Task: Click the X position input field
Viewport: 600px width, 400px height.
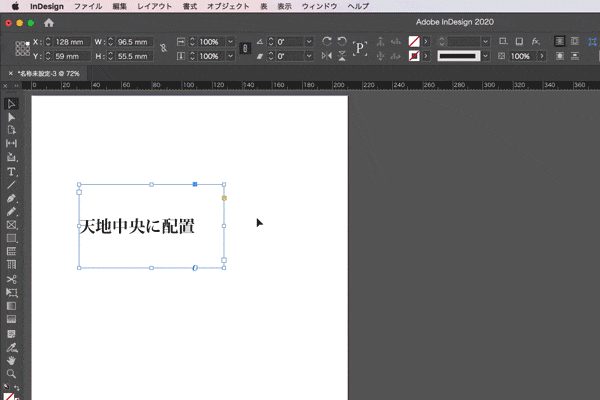Action: (69, 42)
